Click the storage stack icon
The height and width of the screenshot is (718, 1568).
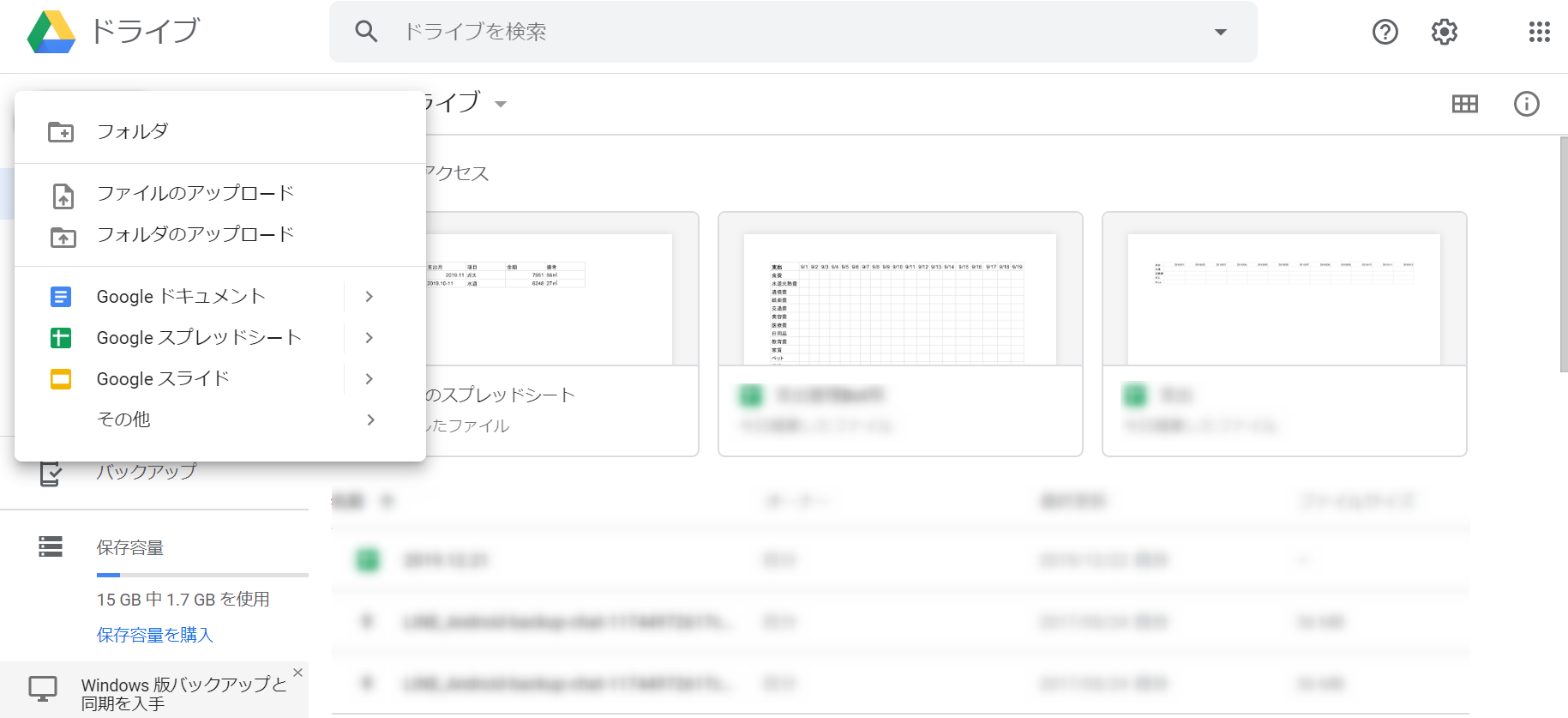pyautogui.click(x=51, y=546)
